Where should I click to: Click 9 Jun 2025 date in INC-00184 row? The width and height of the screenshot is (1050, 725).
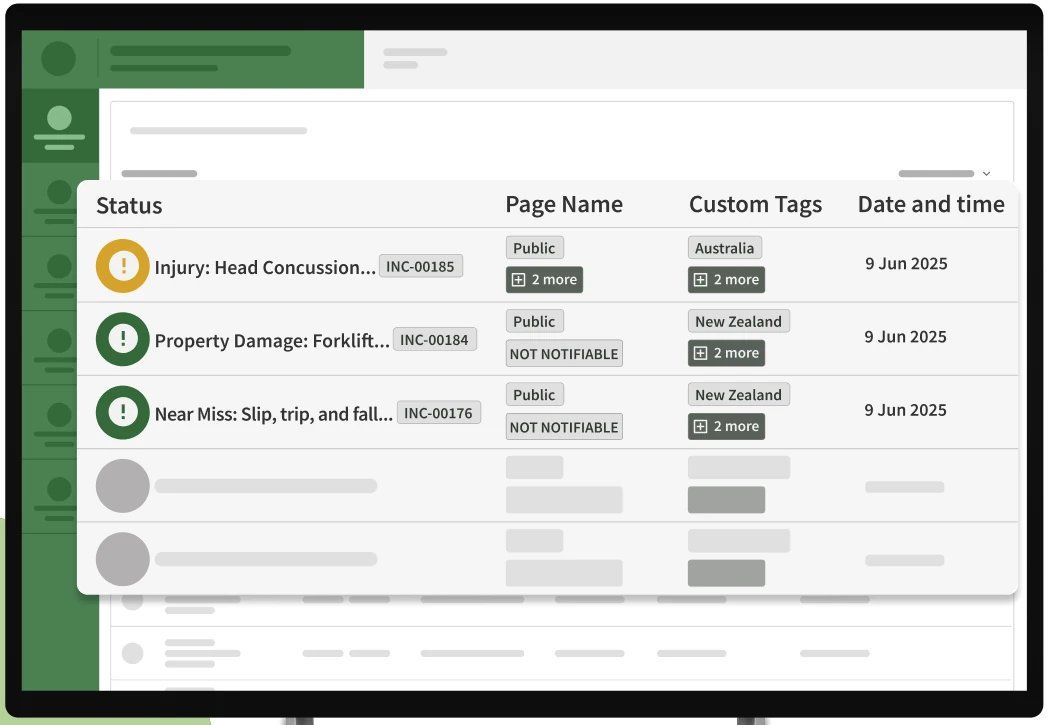(x=905, y=337)
